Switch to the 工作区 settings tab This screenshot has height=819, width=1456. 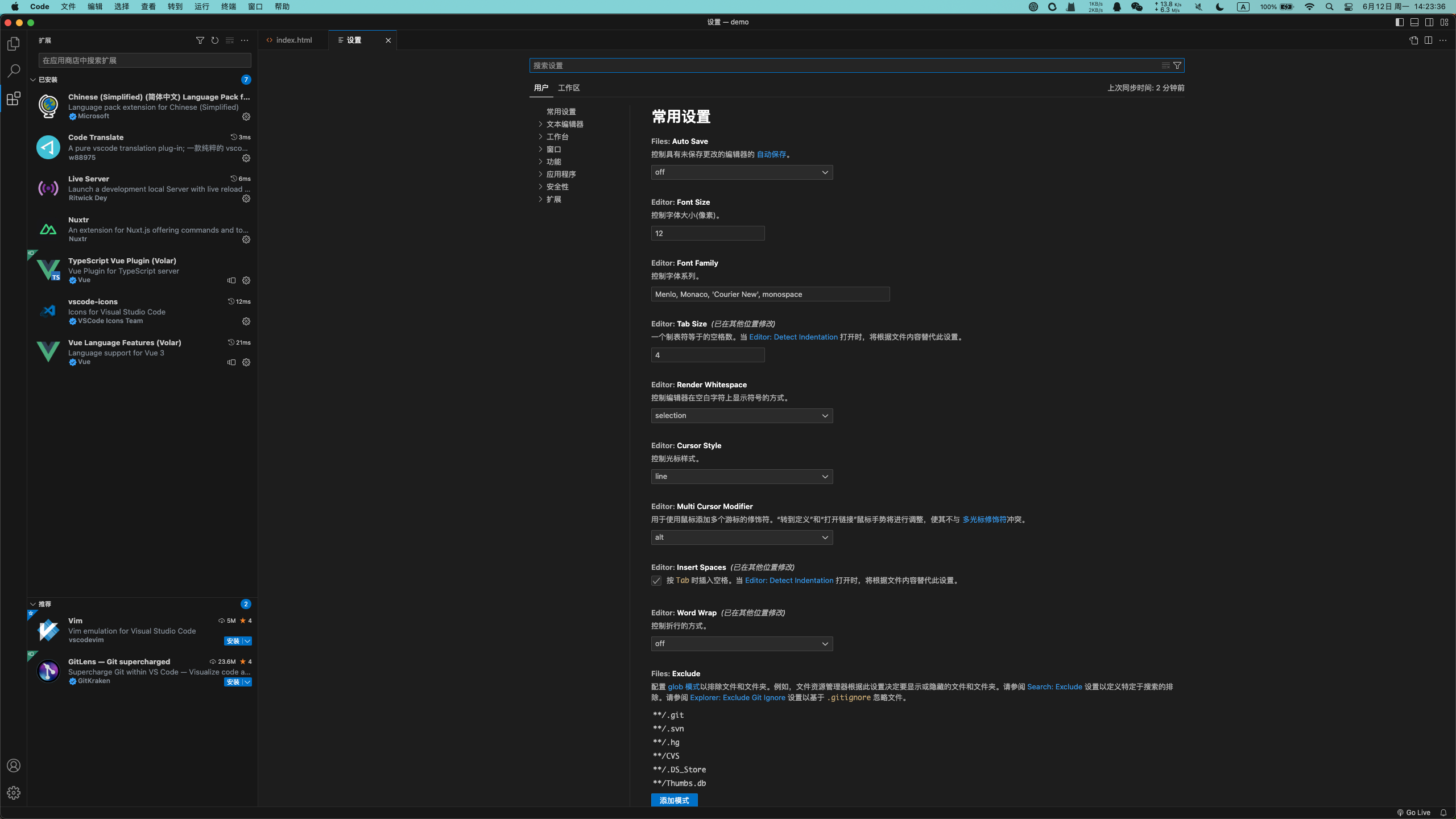click(x=569, y=88)
